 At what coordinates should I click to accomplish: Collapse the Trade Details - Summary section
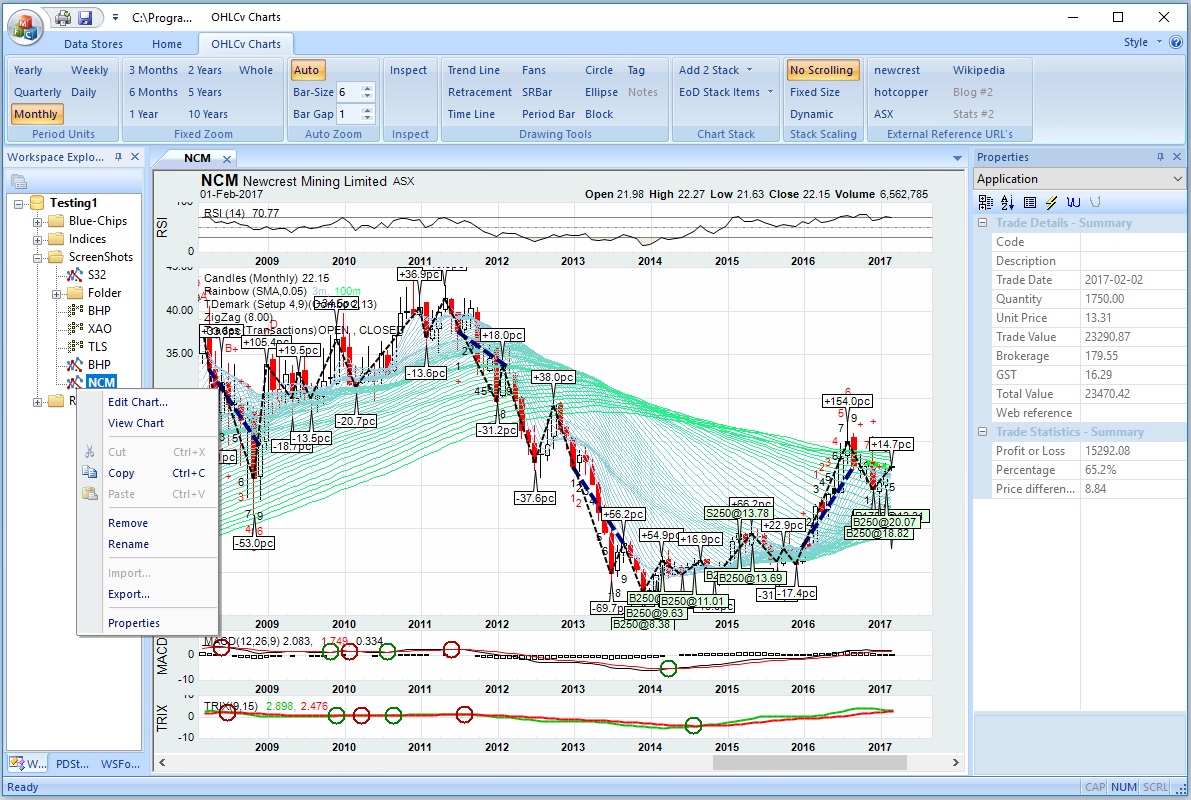(982, 223)
